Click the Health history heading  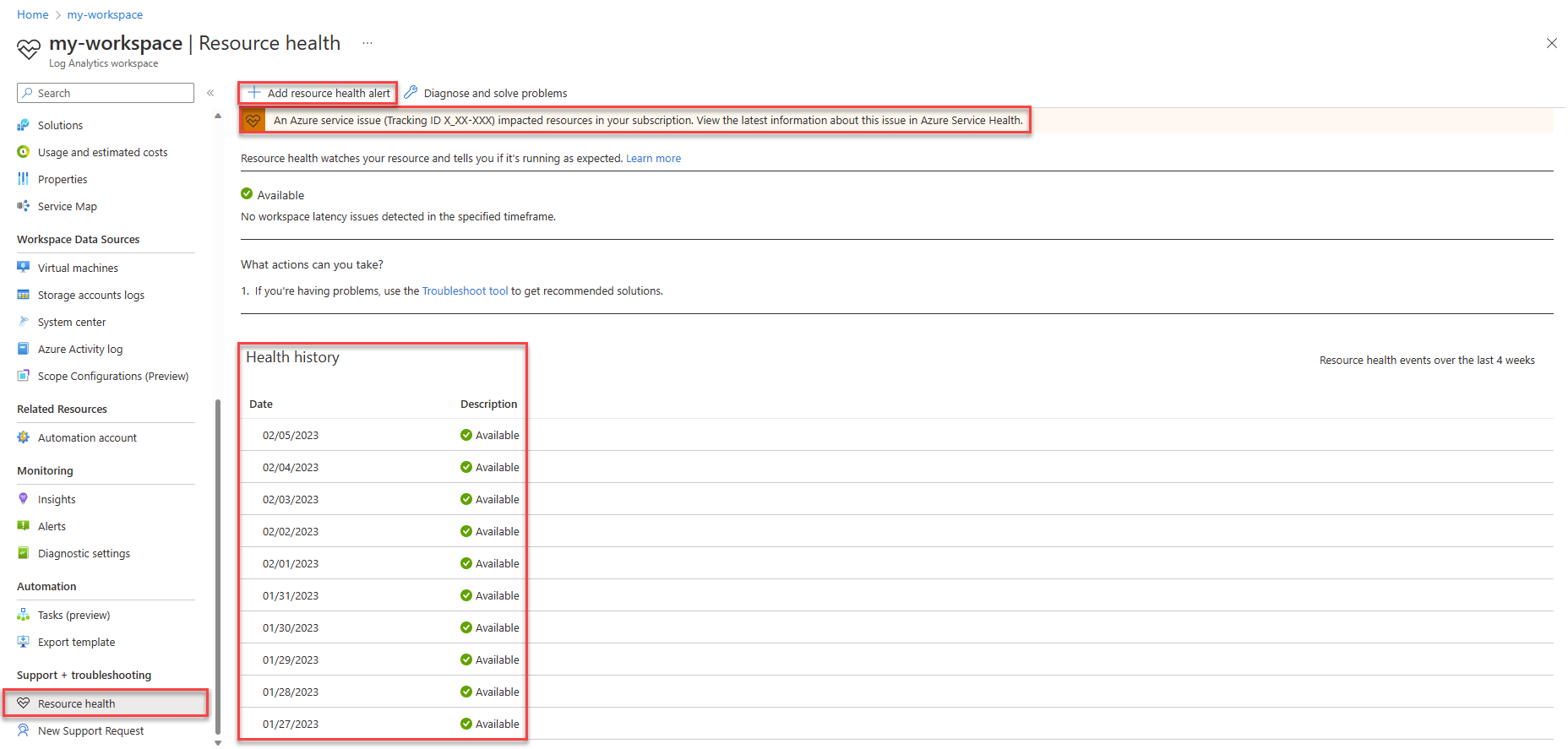click(x=292, y=357)
